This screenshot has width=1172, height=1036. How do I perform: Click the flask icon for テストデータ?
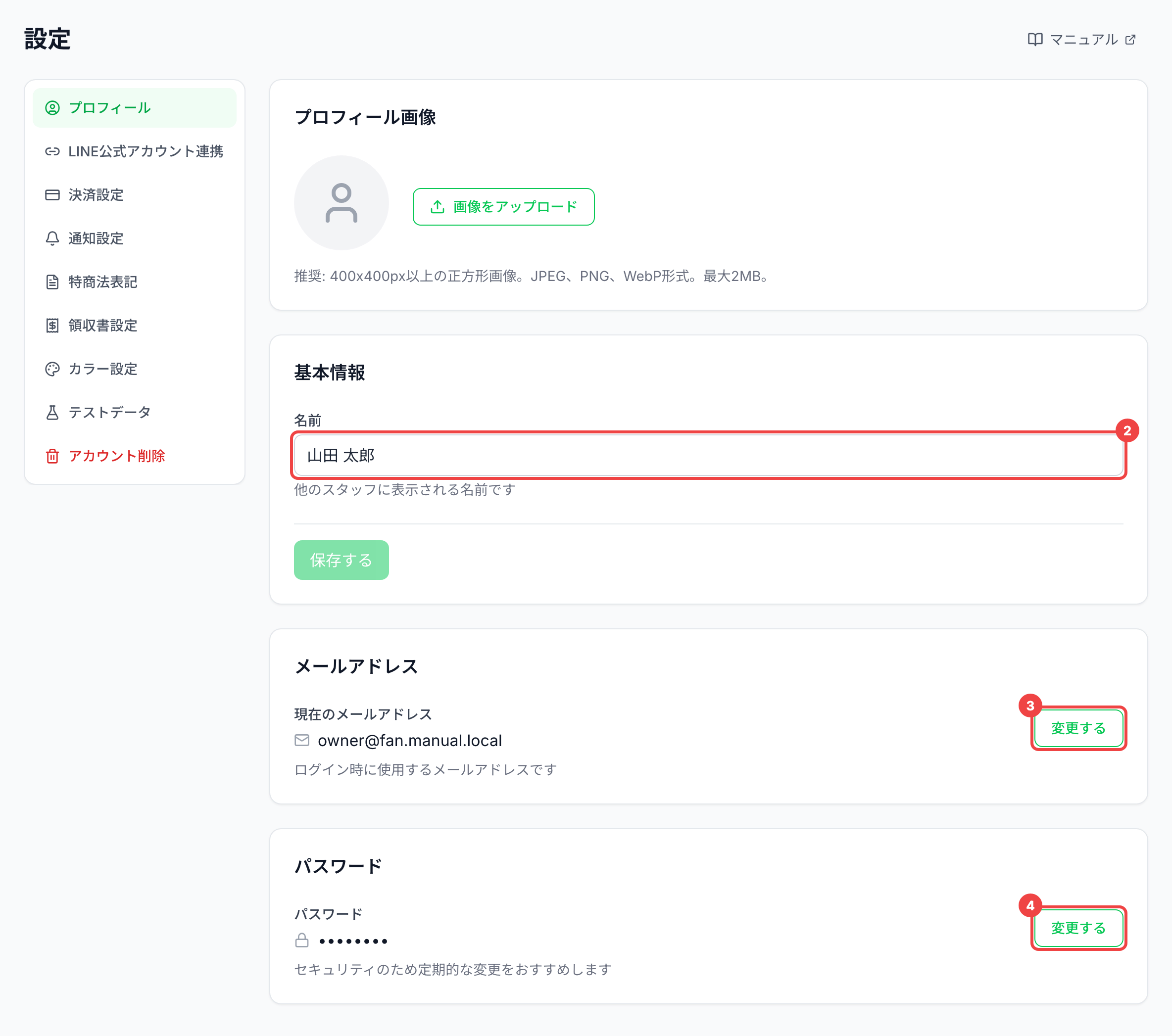[52, 413]
